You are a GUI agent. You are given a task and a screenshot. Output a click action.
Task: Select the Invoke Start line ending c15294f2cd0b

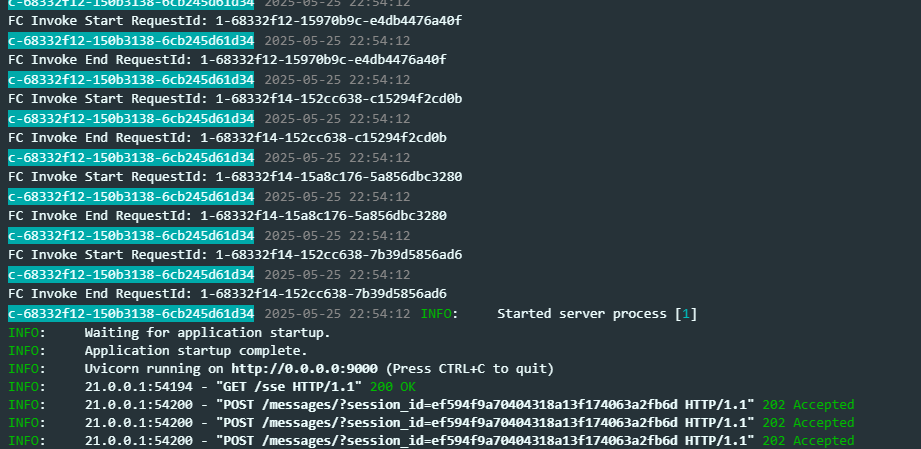point(235,98)
